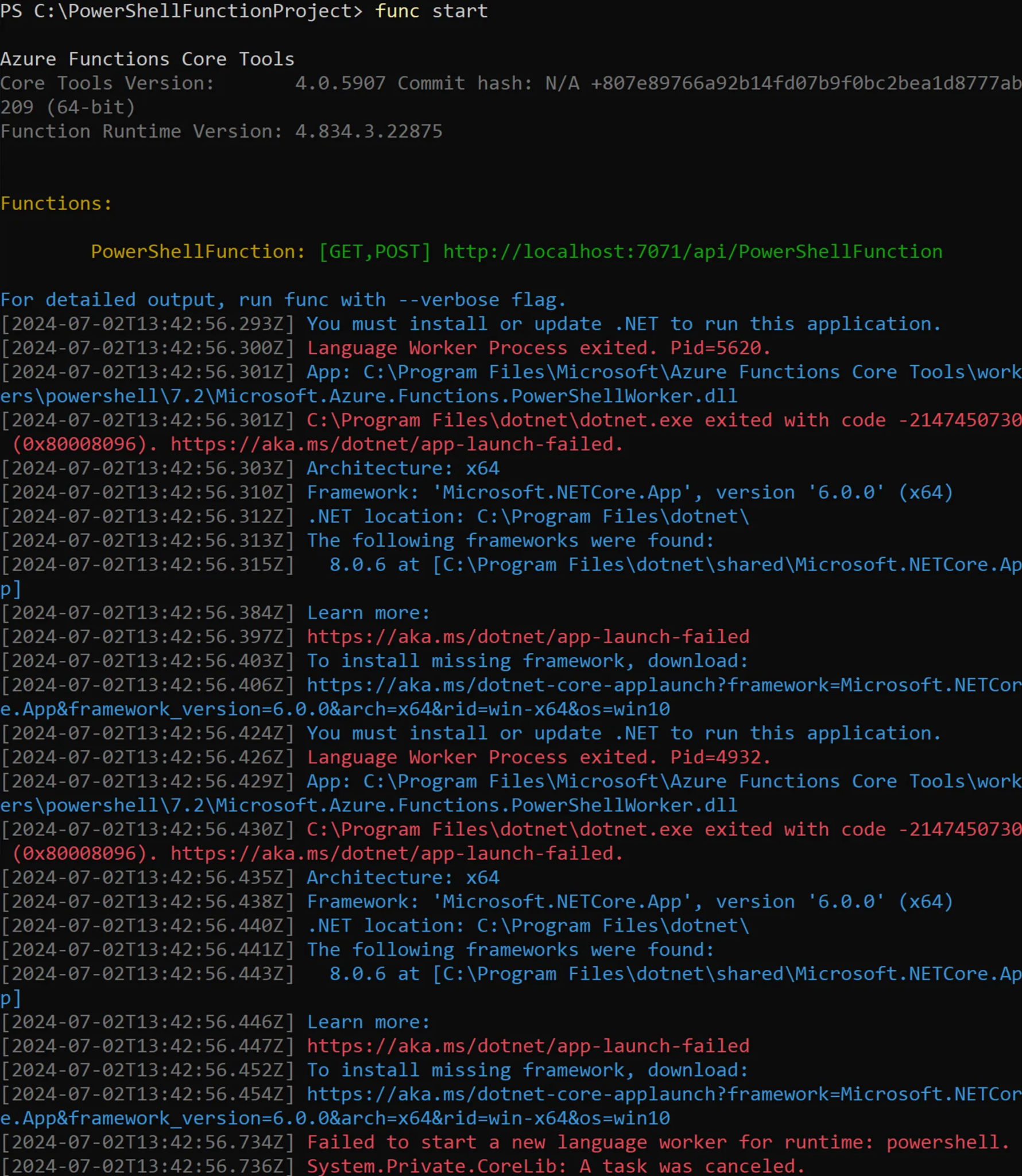Select the PowerShellWorker.dll file path

(367, 396)
